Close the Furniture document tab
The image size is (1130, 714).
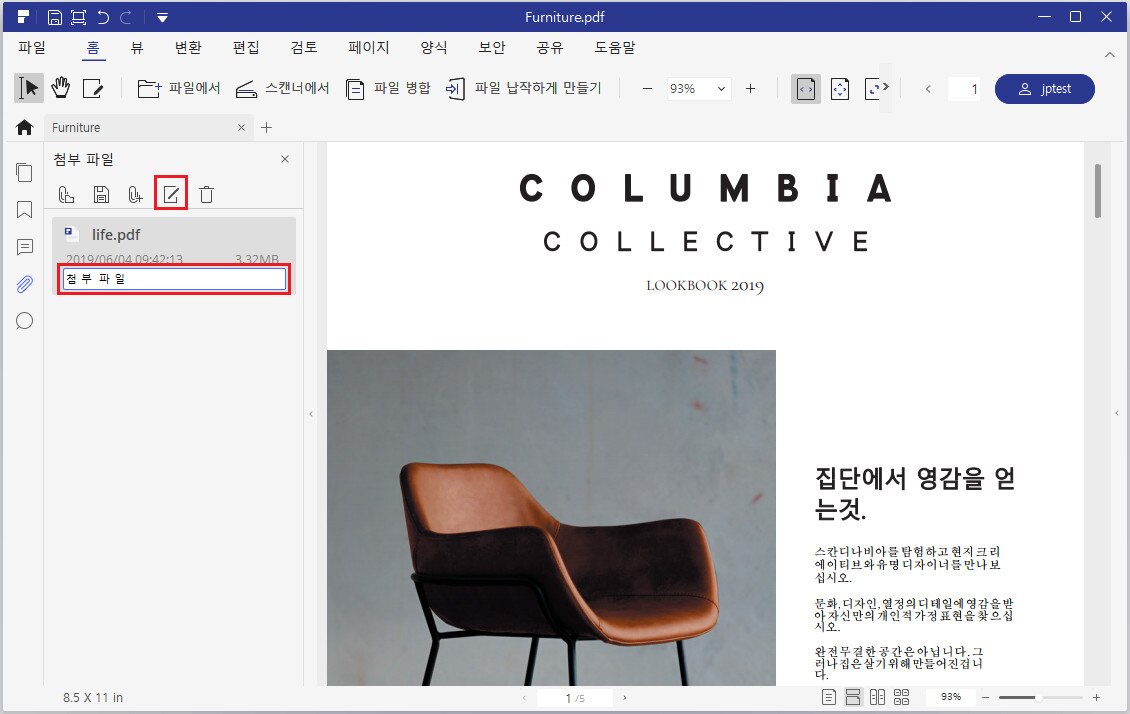pyautogui.click(x=241, y=128)
